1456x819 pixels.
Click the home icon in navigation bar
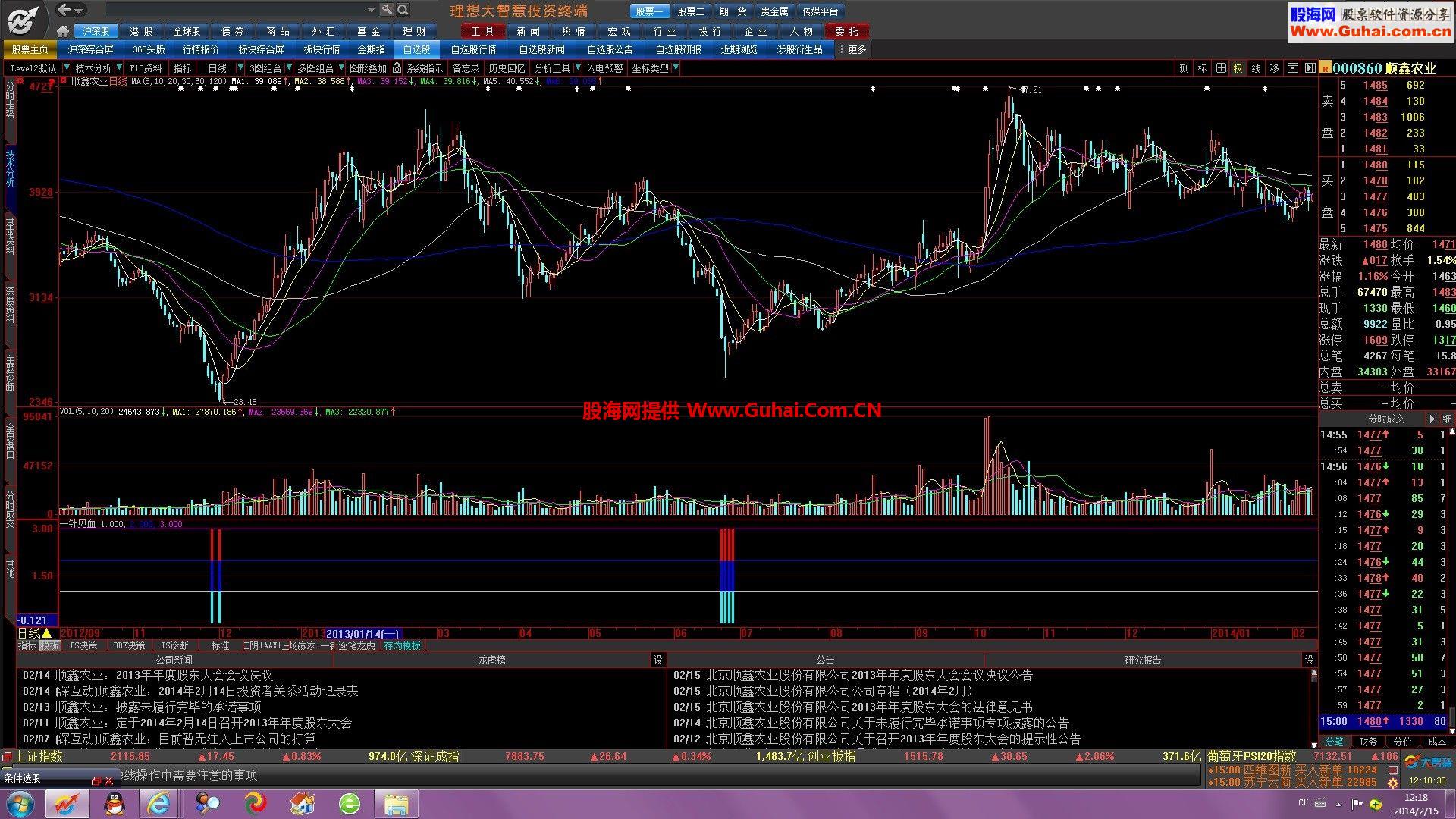click(63, 31)
